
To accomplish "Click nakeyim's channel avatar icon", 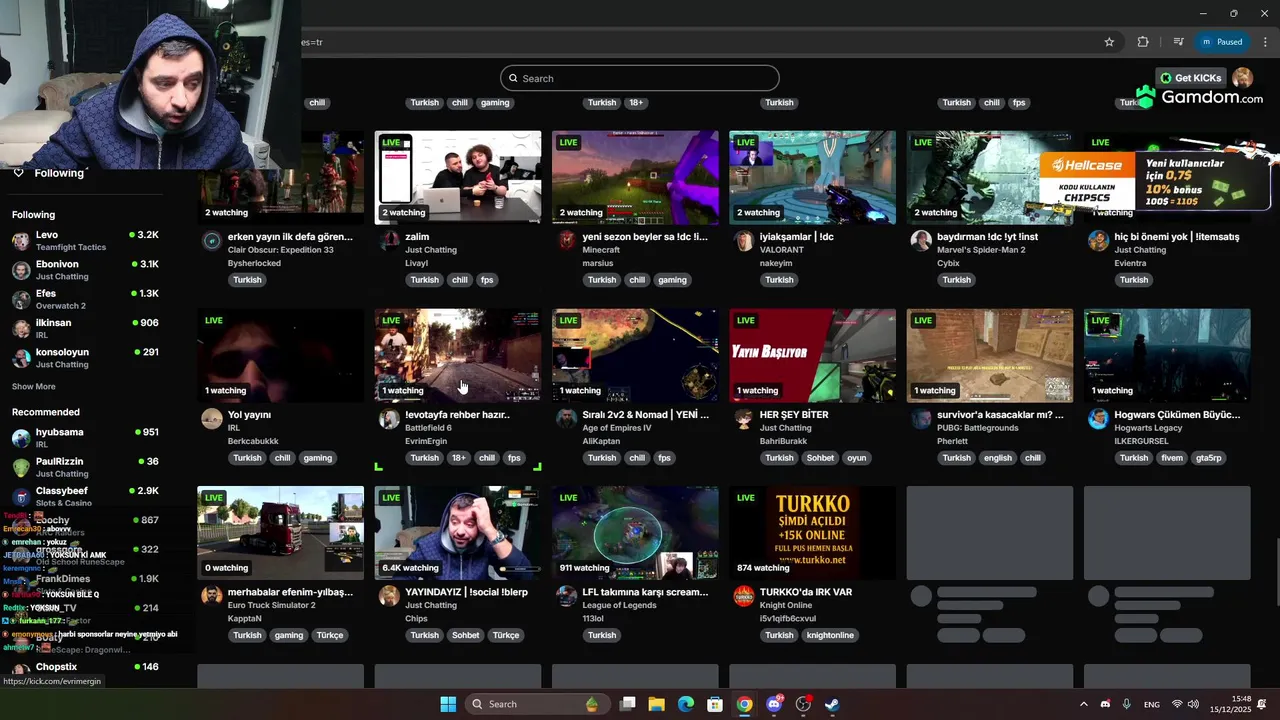I will click(743, 241).
